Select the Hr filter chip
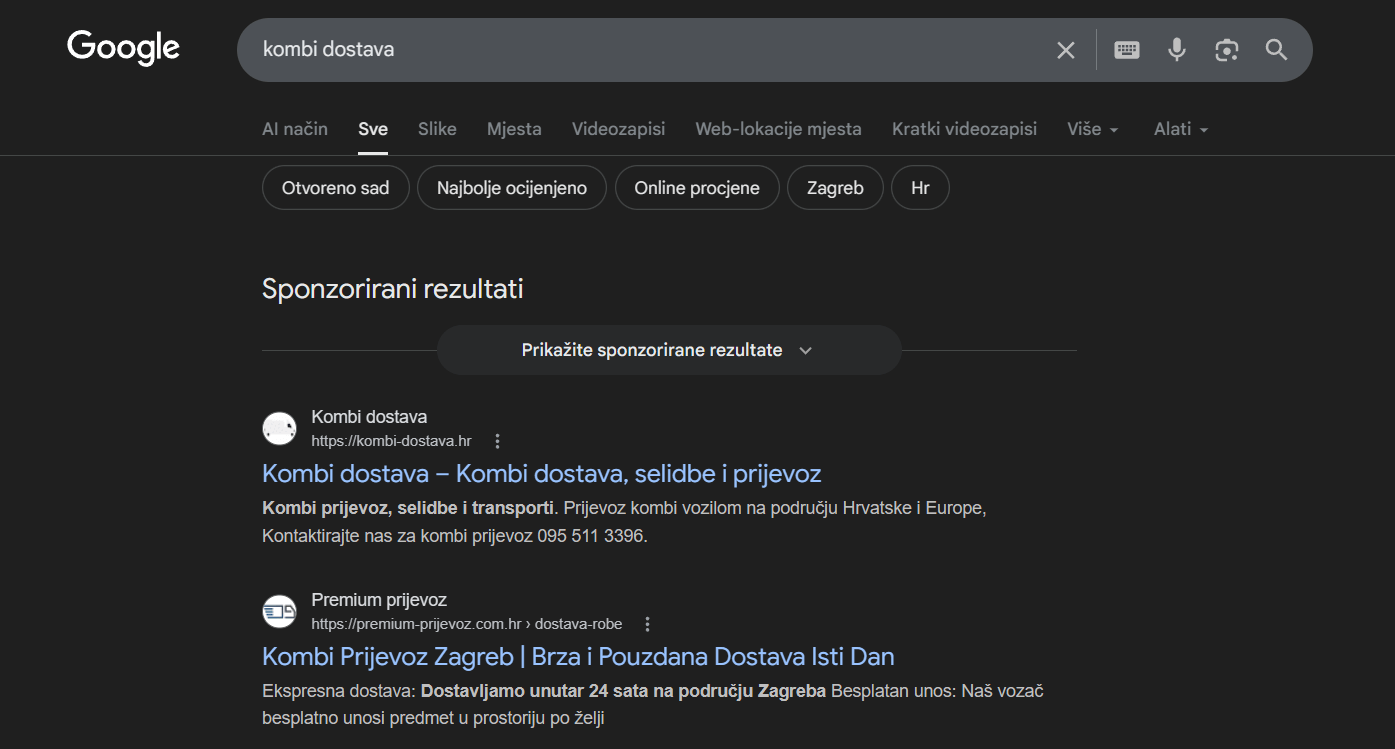This screenshot has height=749, width=1395. tap(920, 188)
